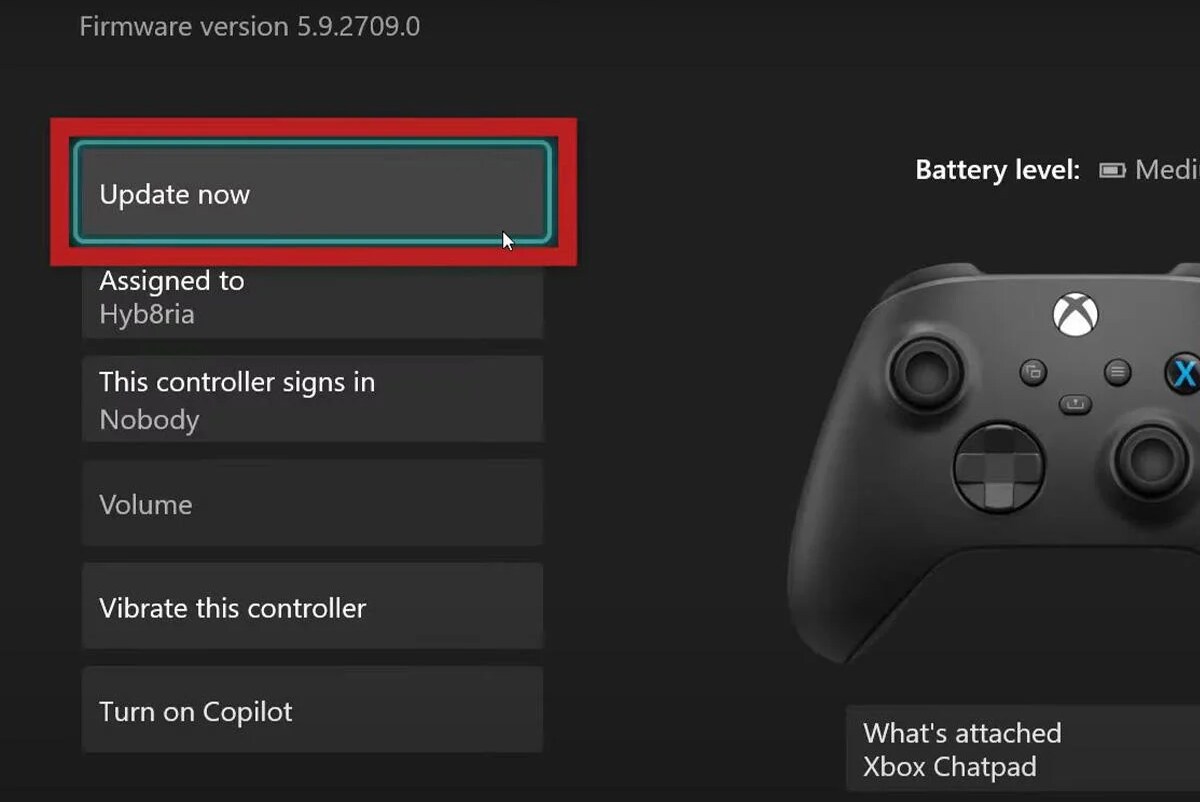Click the Firmware version text

[250, 26]
